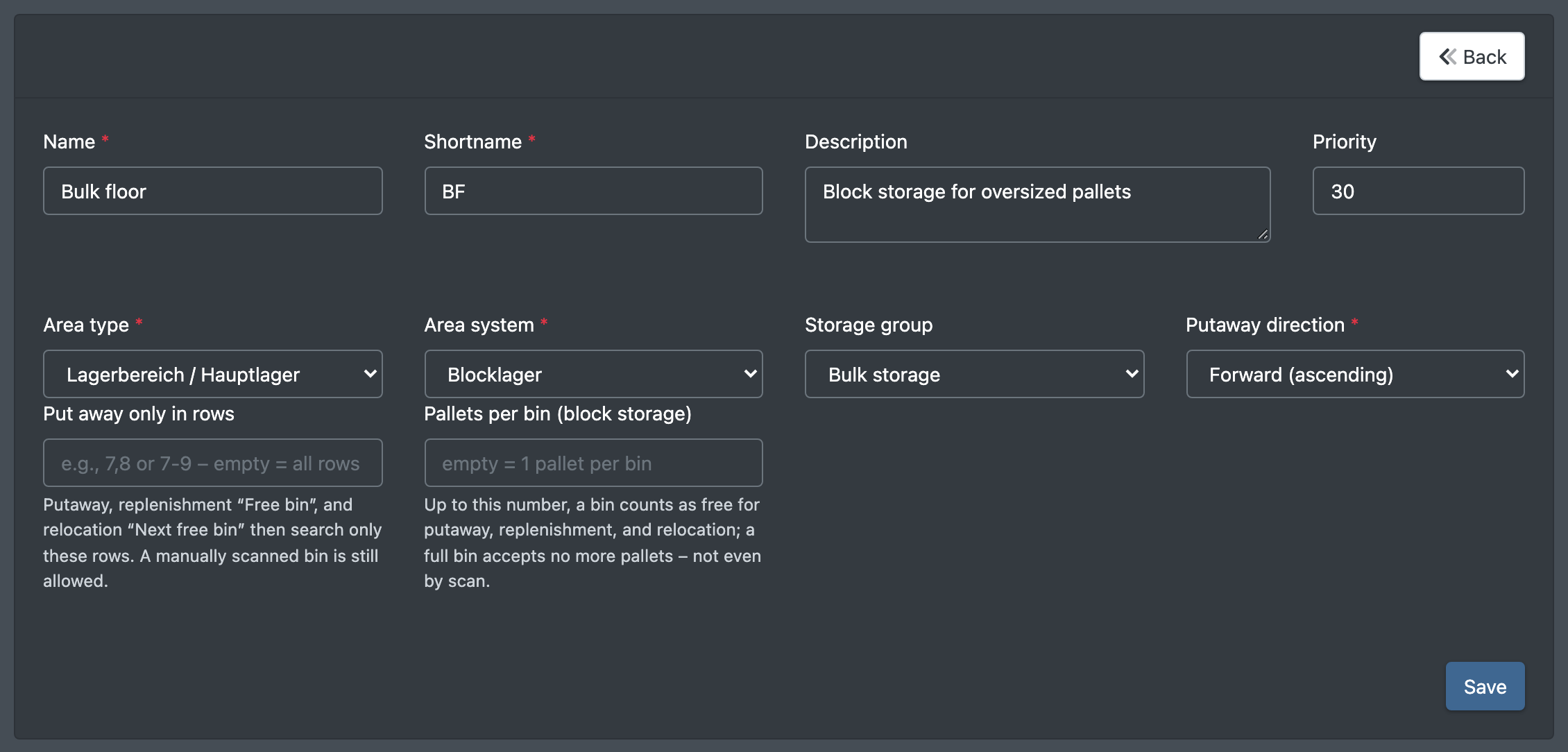Select the Priority field with 30

[x=1418, y=191]
